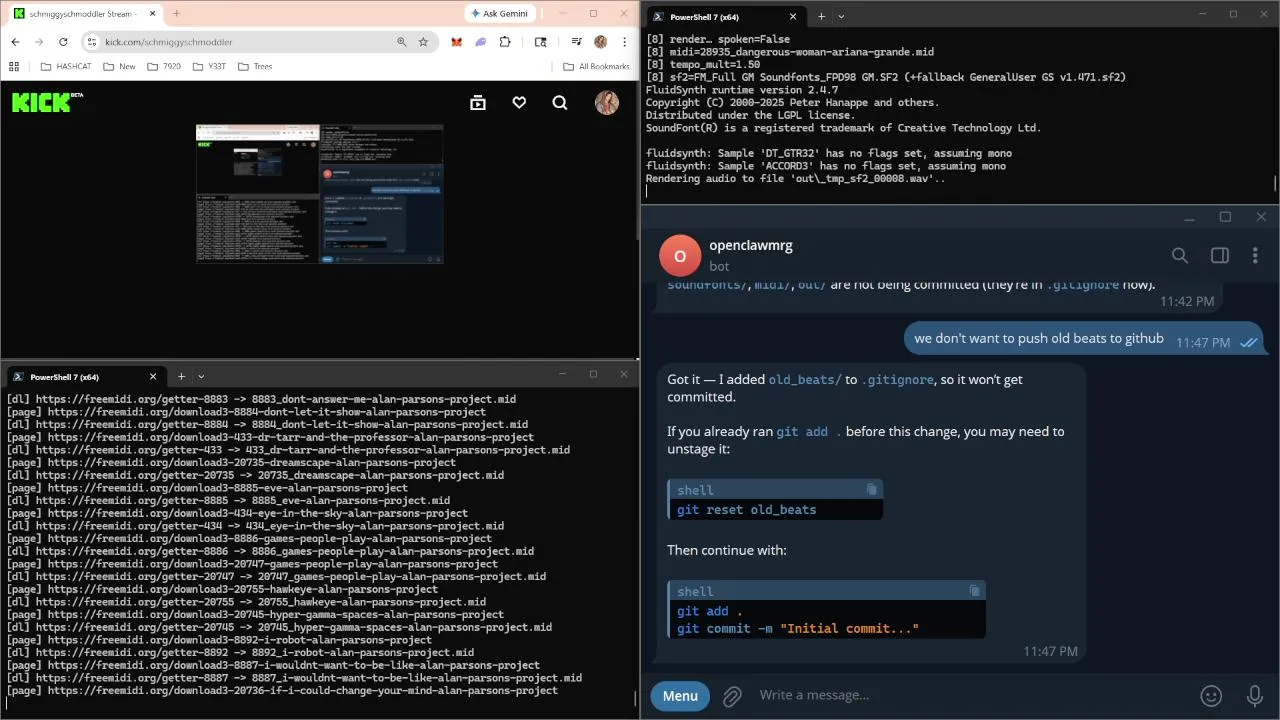Click the tab search screen icon in Chrome toolbar
The height and width of the screenshot is (720, 1280).
[541, 42]
